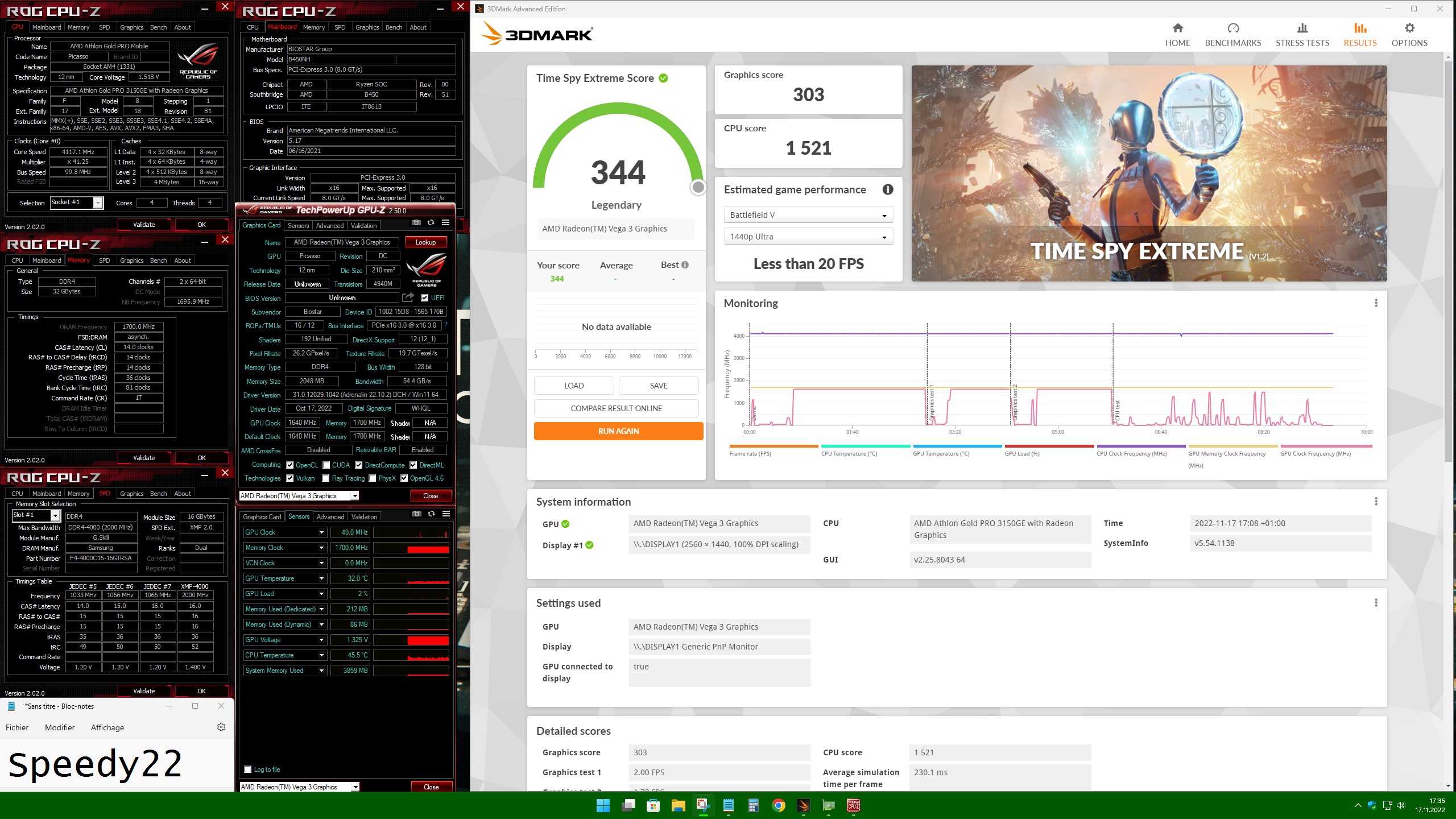1456x819 pixels.
Task: Open 3DMark OPTIONS gear
Action: [1409, 28]
